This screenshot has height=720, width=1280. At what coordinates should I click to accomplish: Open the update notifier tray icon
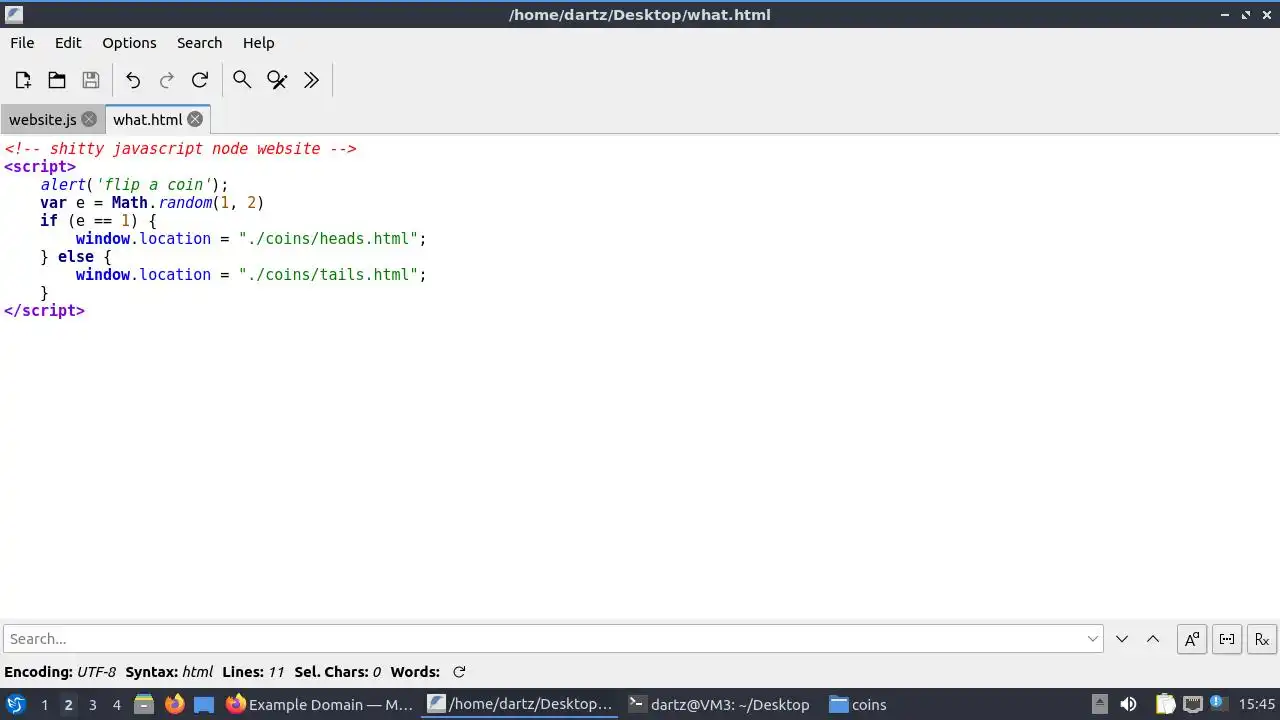[1218, 704]
